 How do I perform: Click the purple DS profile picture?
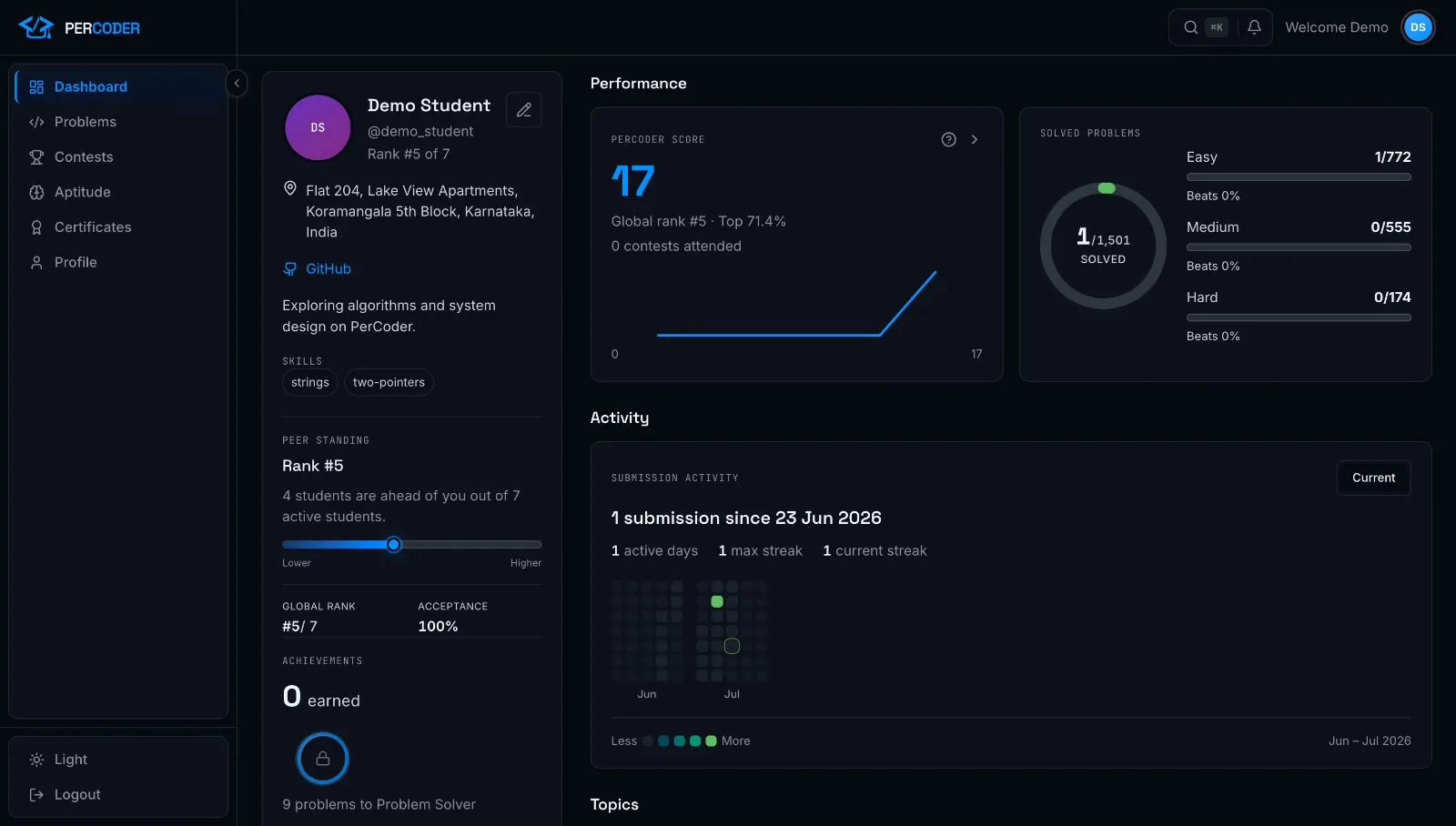[318, 127]
